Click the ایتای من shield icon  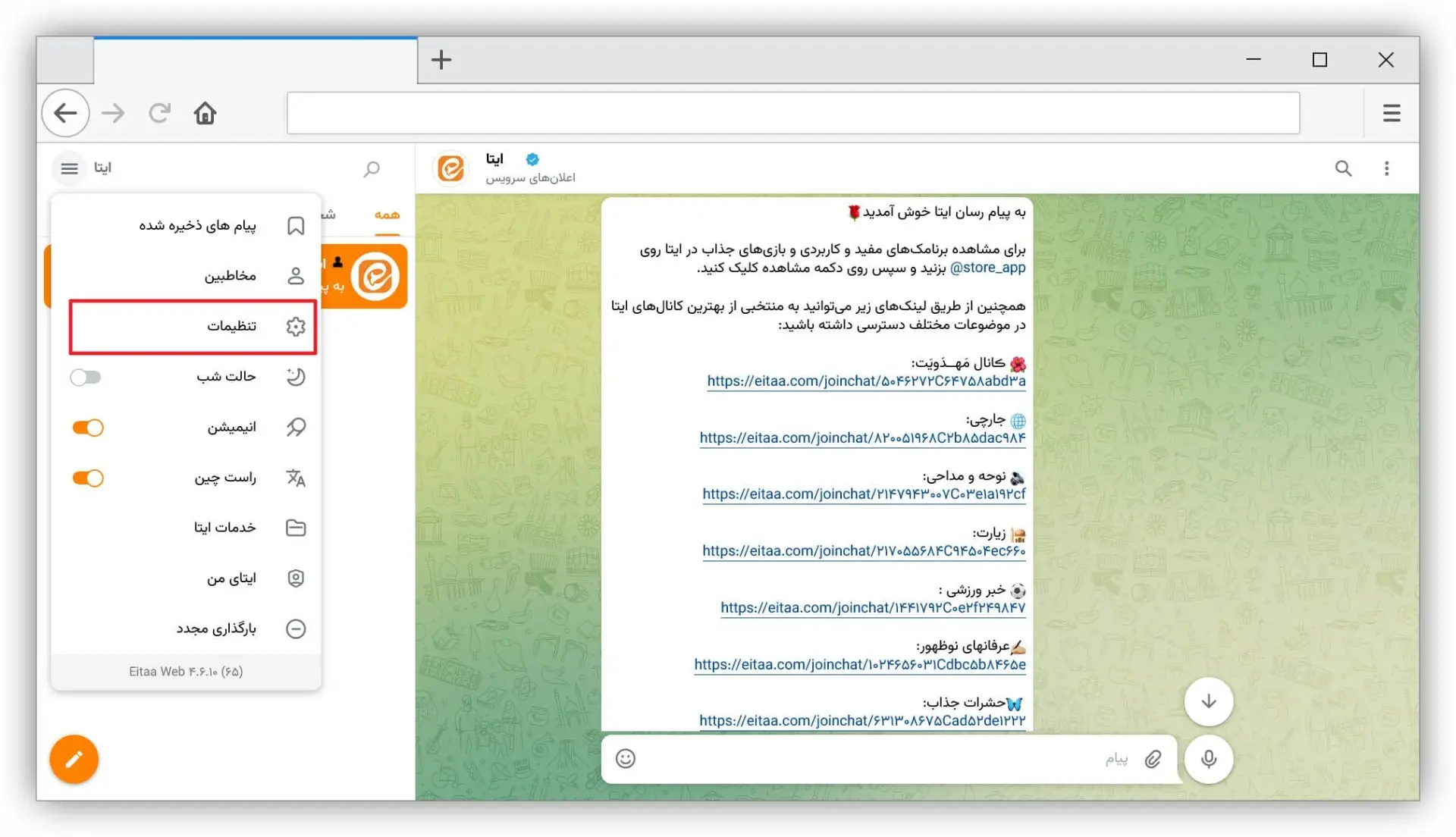[x=296, y=578]
